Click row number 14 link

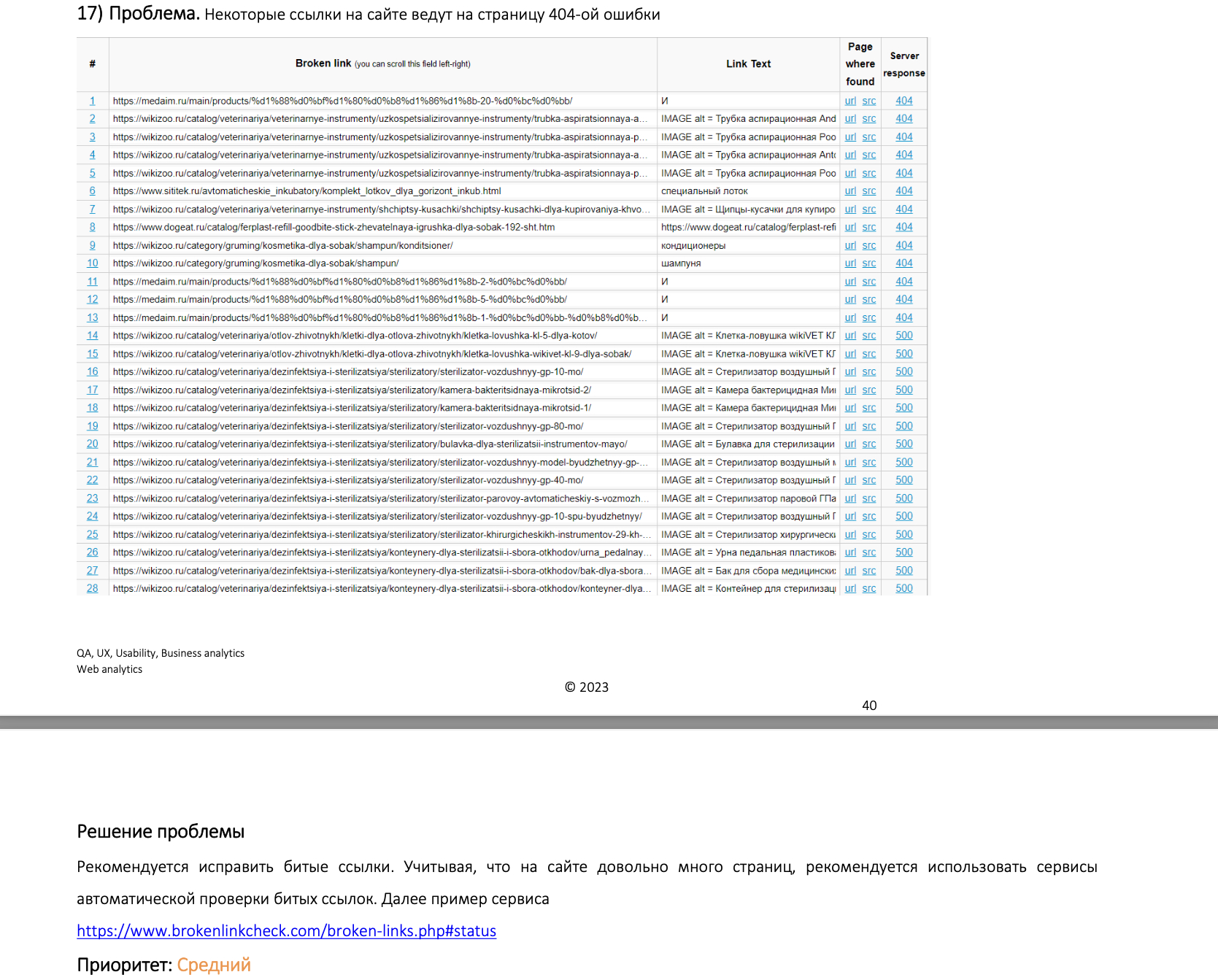[93, 336]
